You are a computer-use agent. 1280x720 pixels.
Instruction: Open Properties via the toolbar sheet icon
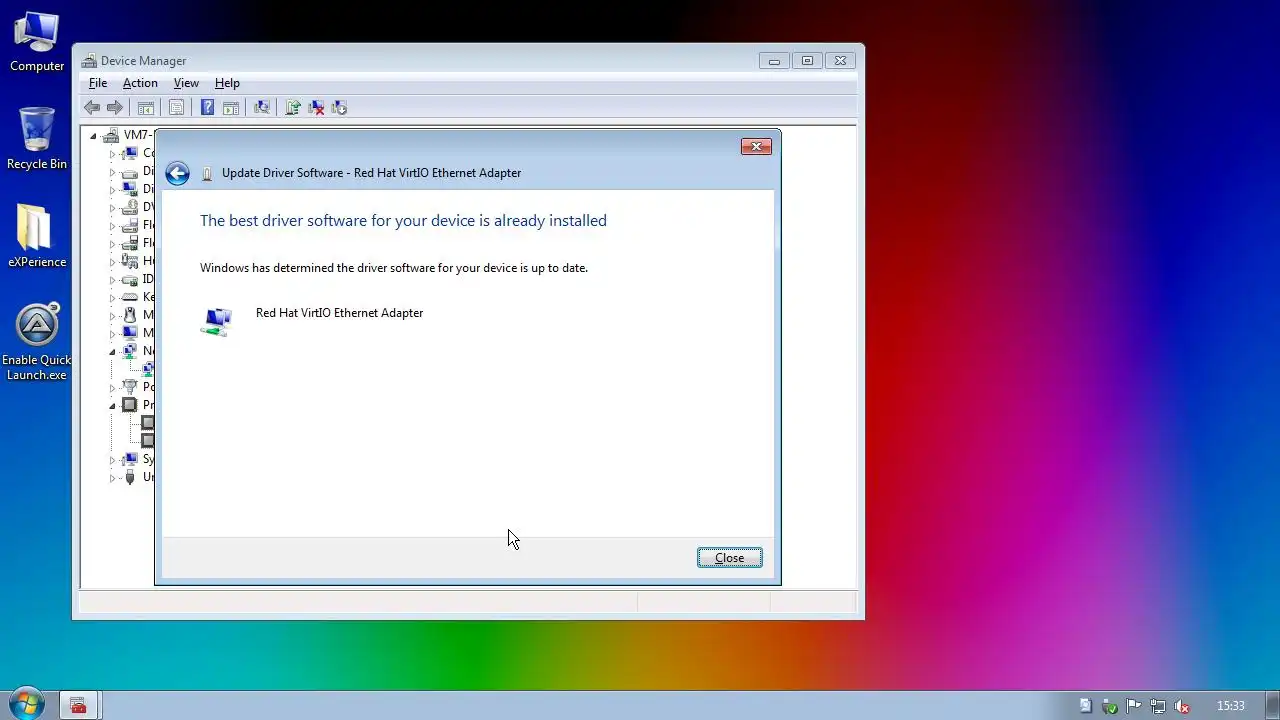pos(177,108)
